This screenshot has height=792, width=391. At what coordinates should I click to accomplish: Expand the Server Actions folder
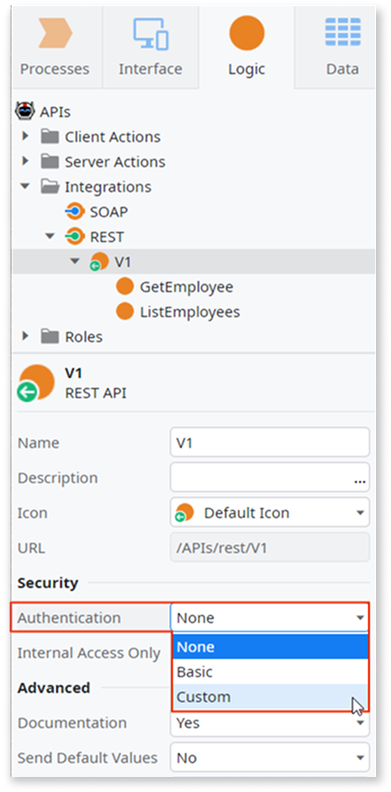(26, 162)
